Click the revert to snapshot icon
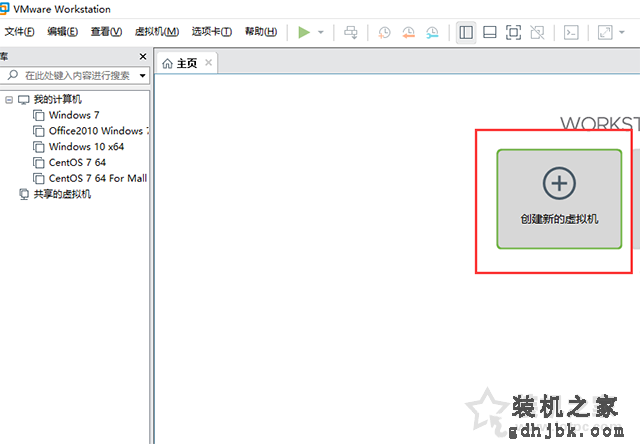This screenshot has width=640, height=444. [408, 32]
